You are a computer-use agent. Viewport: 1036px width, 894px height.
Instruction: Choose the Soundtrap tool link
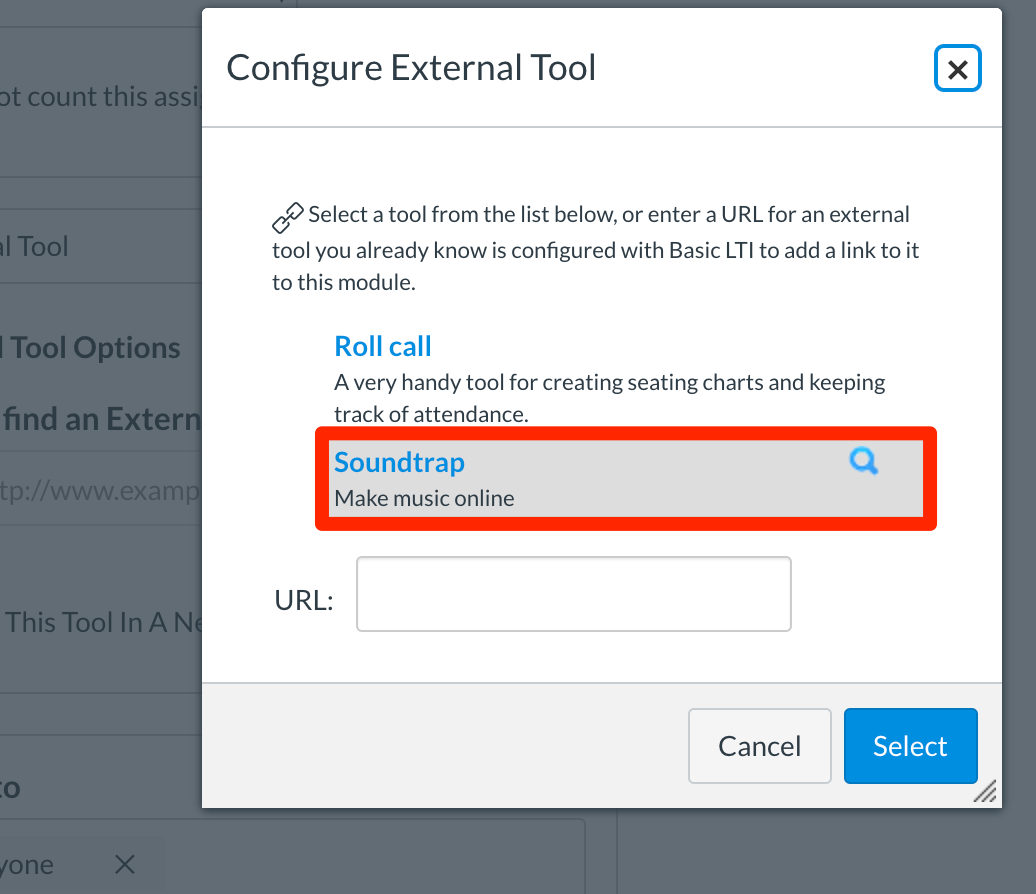[x=399, y=463]
